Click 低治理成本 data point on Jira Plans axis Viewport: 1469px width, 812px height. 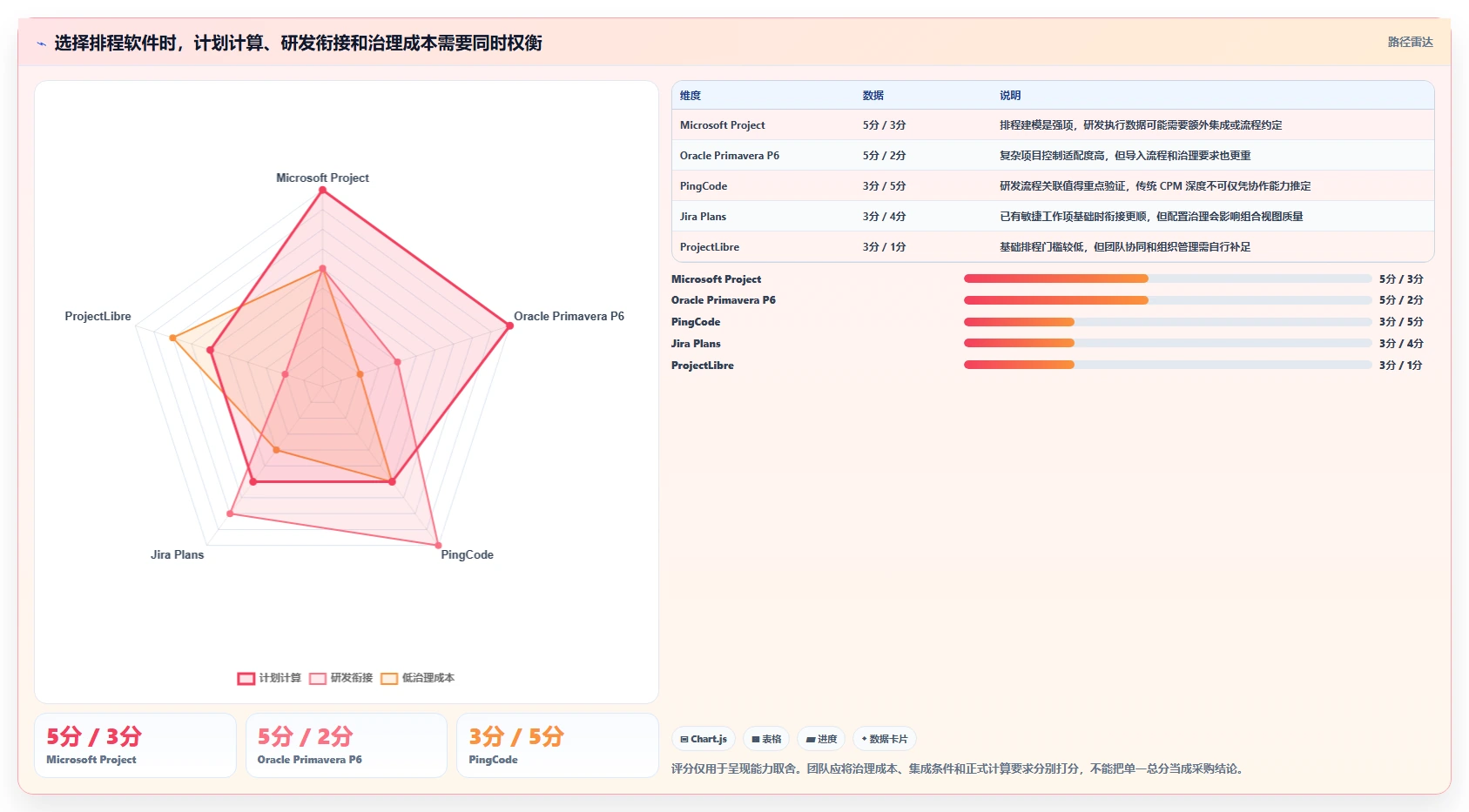[276, 450]
